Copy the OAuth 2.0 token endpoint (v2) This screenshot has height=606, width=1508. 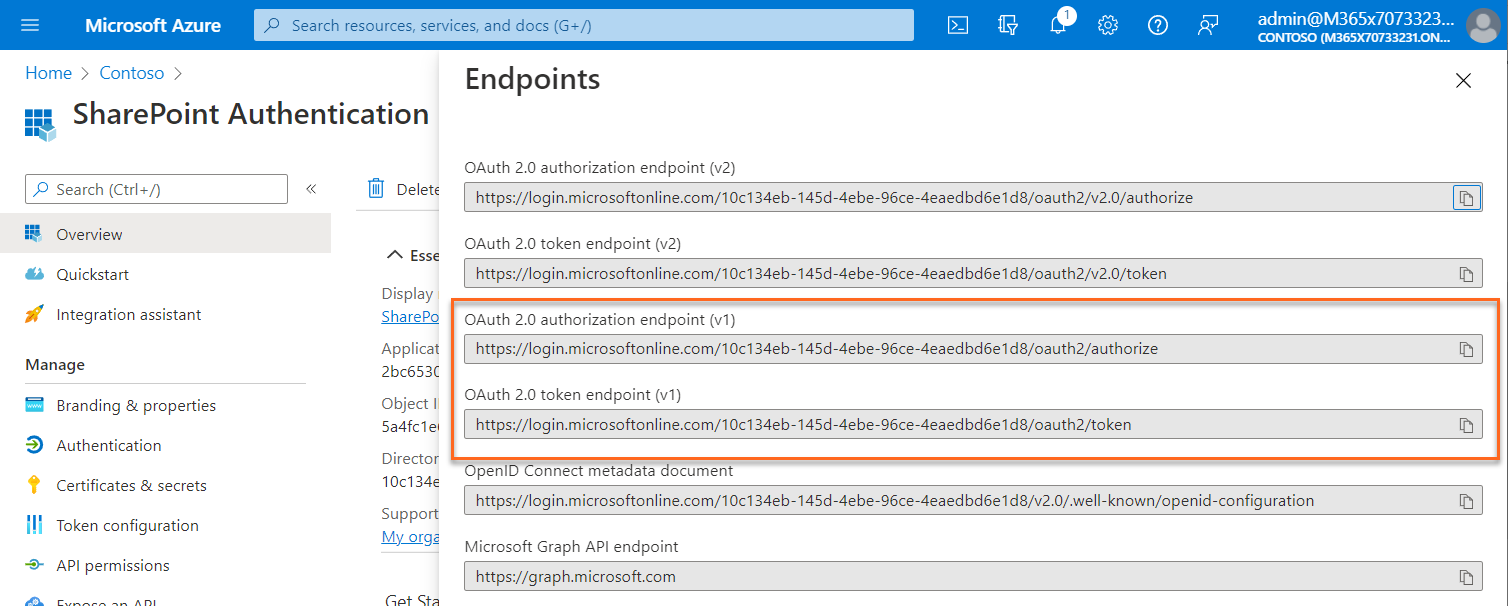[x=1466, y=273]
